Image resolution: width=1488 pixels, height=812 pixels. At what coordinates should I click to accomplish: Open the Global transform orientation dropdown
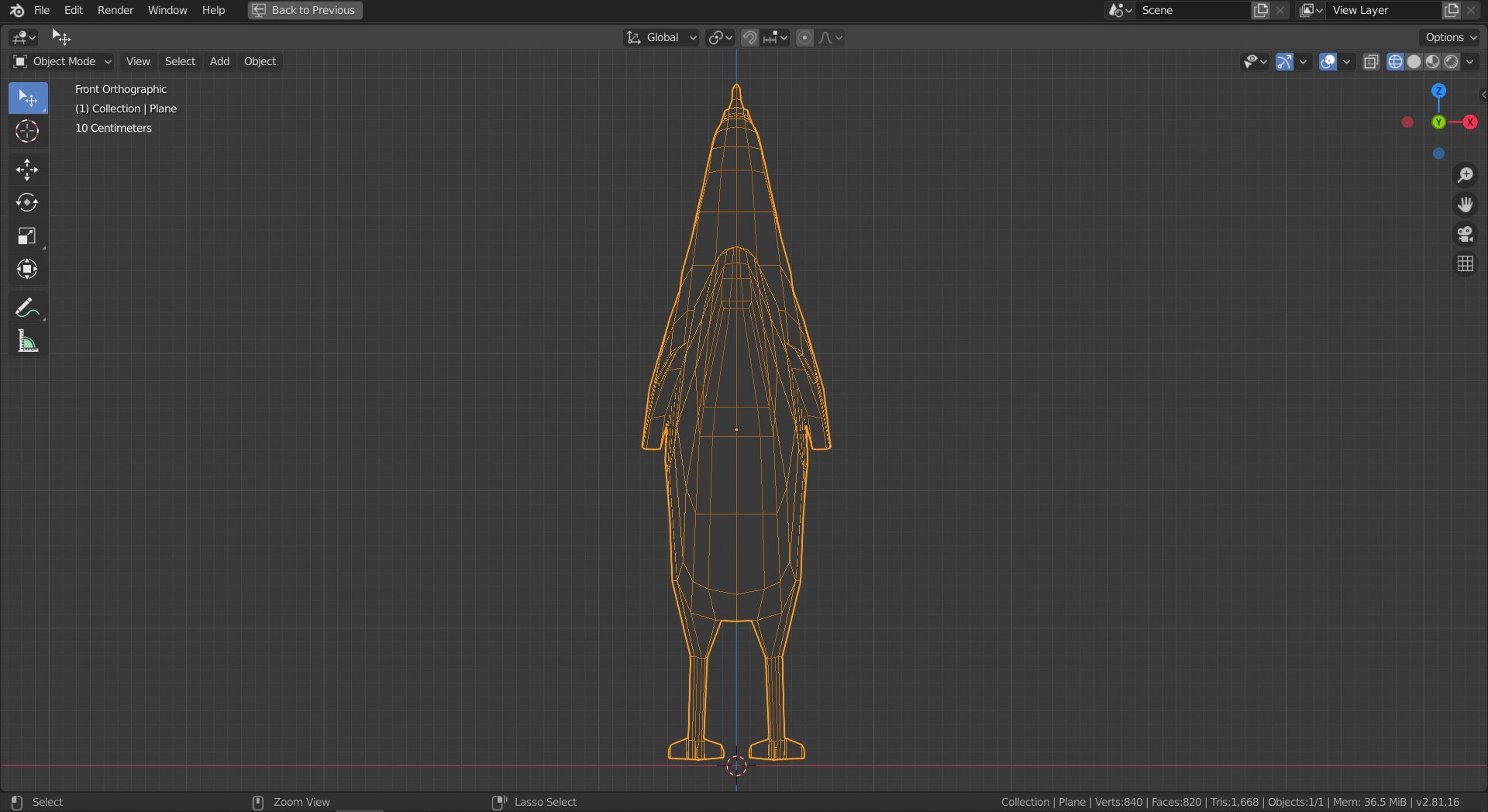662,37
